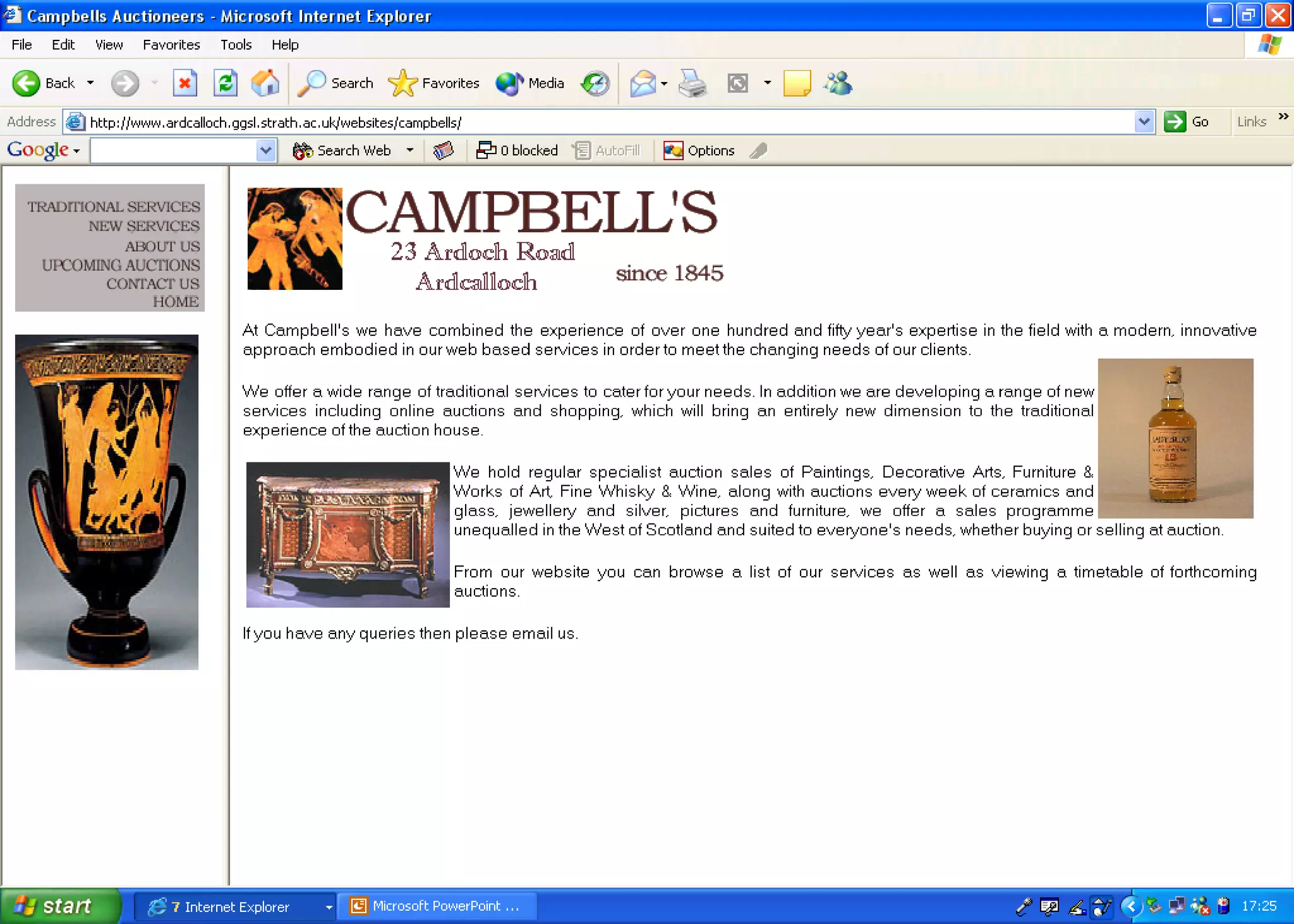The image size is (1294, 924).
Task: Click the Messenger people icon
Action: click(838, 83)
